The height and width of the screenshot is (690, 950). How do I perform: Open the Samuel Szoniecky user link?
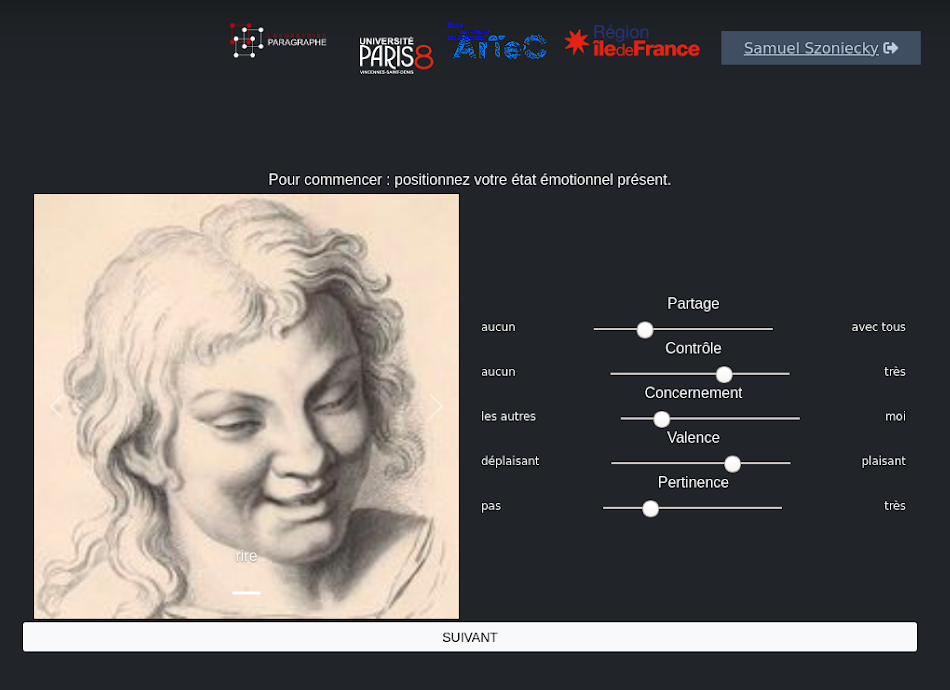tap(810, 48)
